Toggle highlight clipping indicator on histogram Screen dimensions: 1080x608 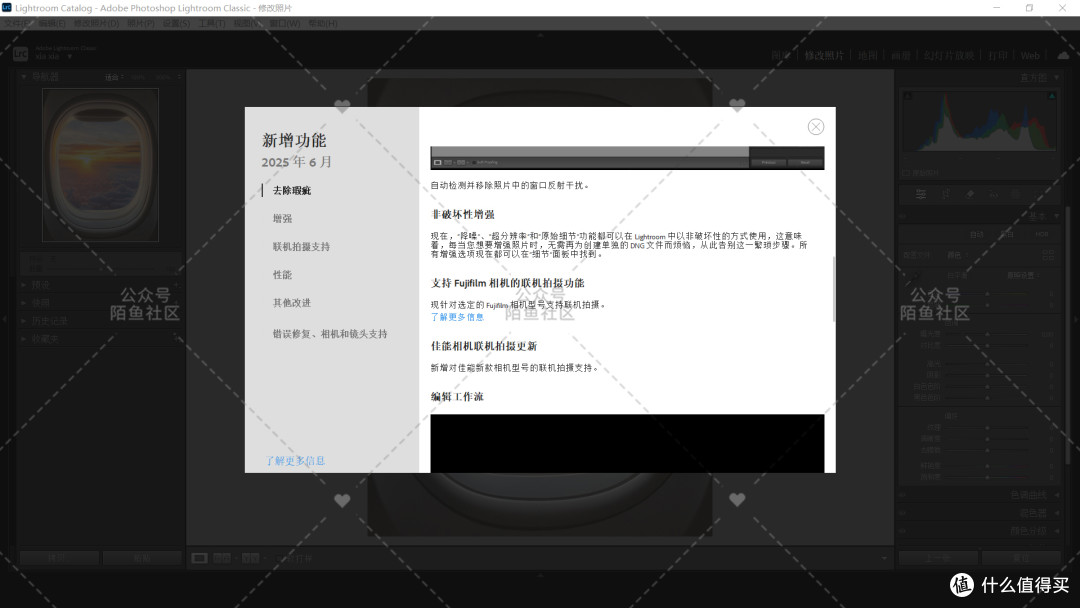[1052, 96]
